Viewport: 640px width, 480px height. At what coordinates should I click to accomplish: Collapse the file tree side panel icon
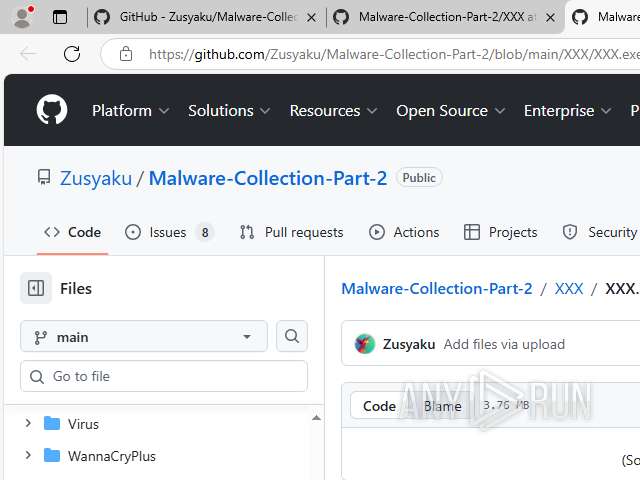click(36, 288)
